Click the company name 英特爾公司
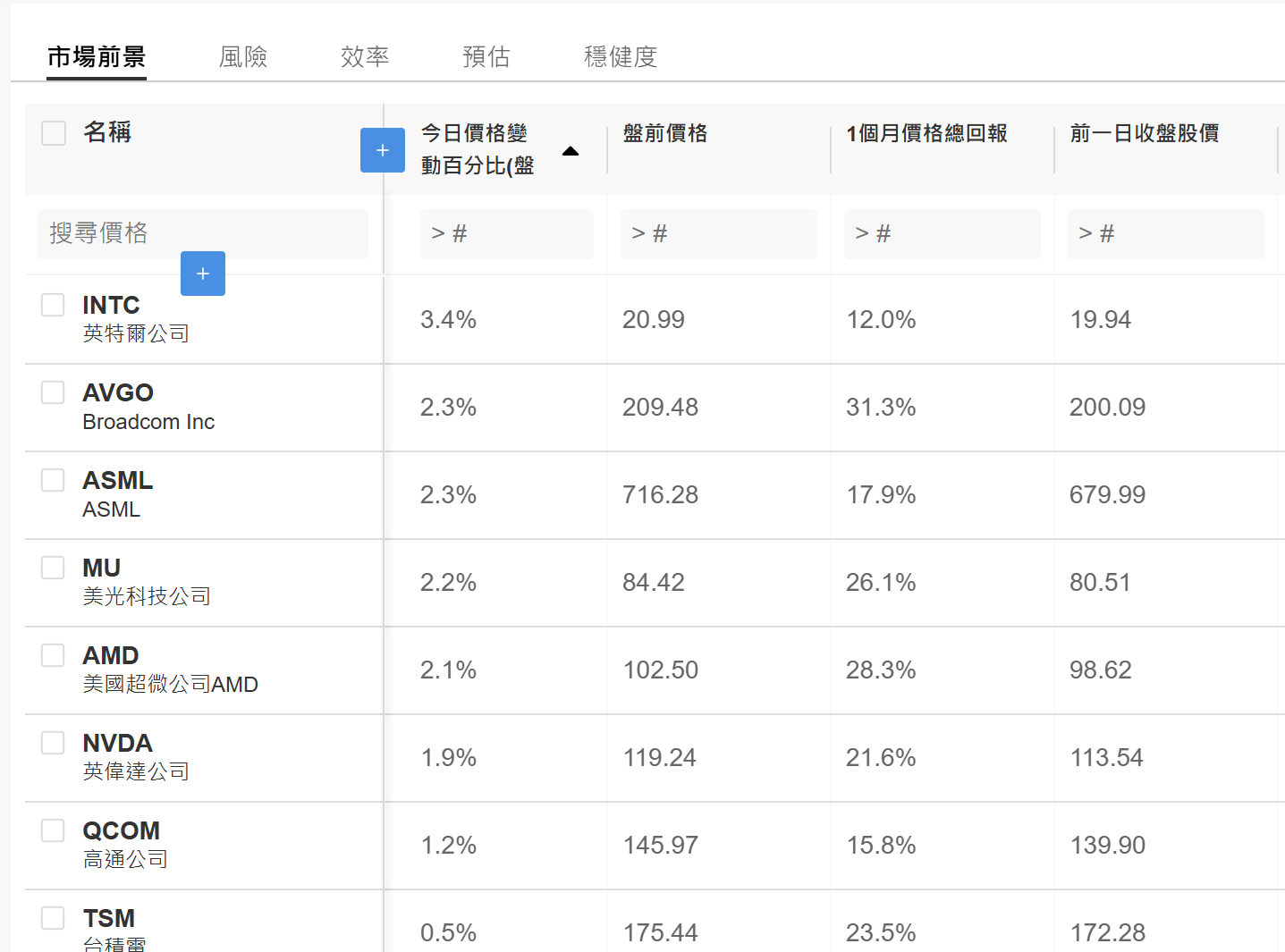Screen dimensions: 1285x952 pyautogui.click(x=136, y=333)
